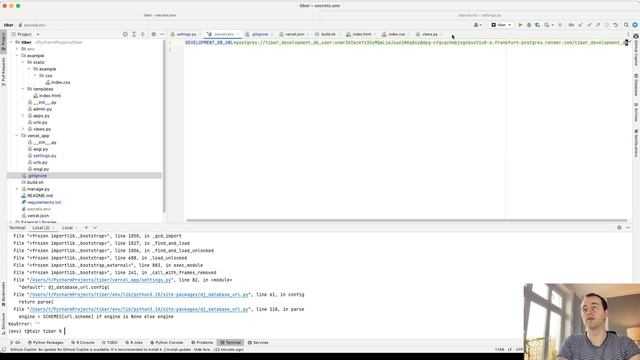640x360 pixels.
Task: Select admin.py in the project tree
Action: coord(42,109)
